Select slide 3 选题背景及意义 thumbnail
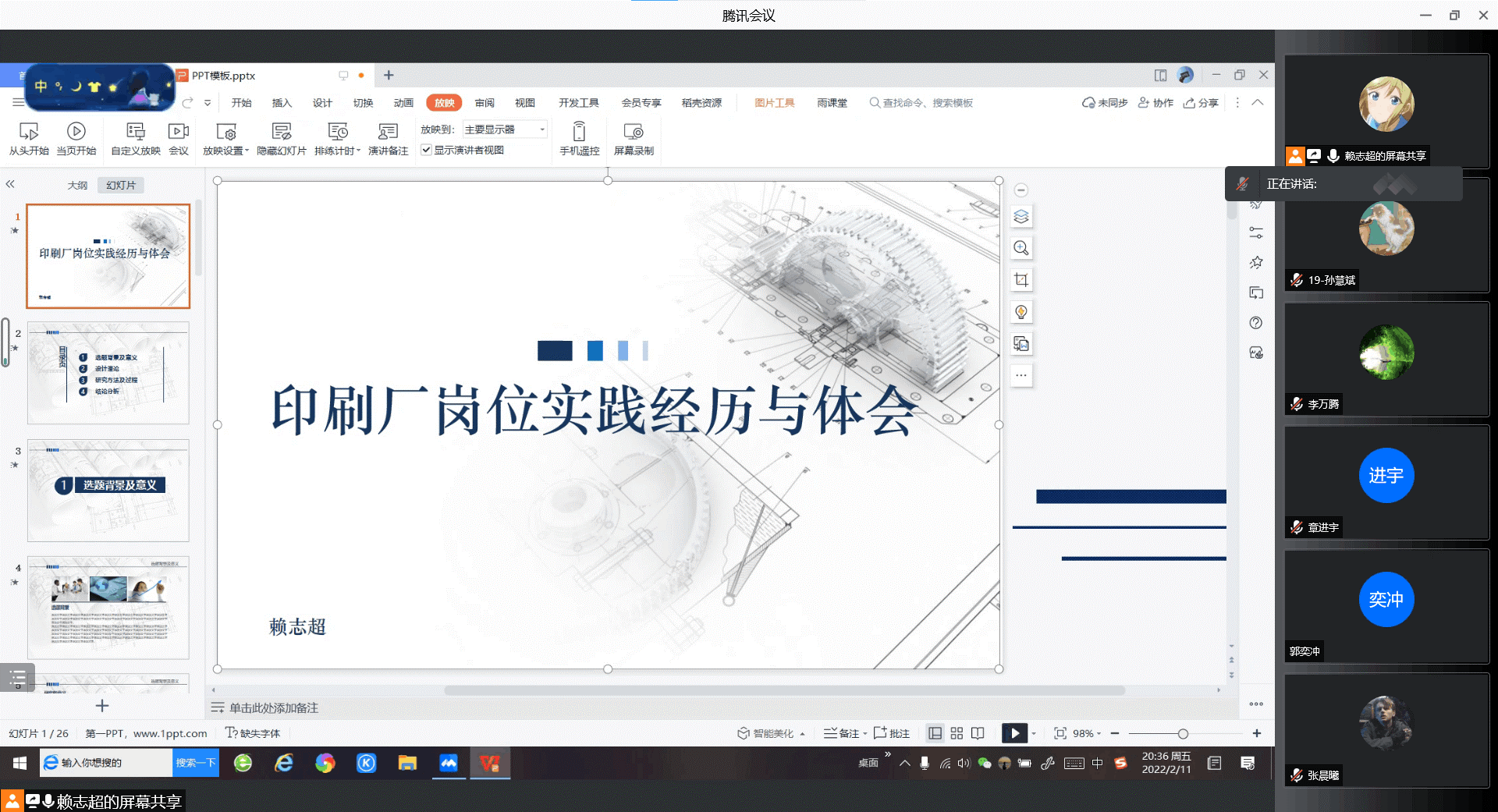 tap(108, 491)
